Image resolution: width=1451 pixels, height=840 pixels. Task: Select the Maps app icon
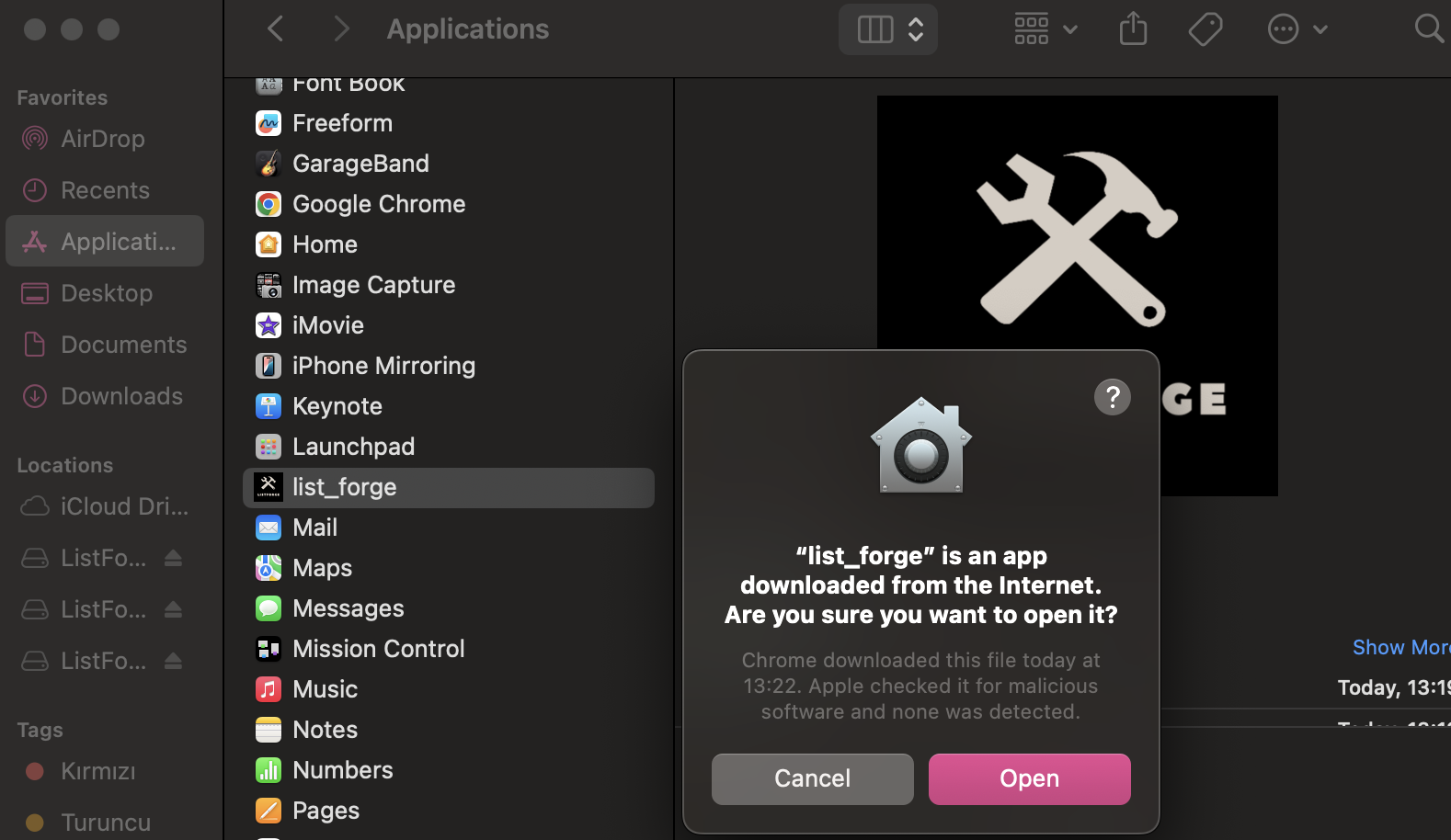click(x=268, y=568)
